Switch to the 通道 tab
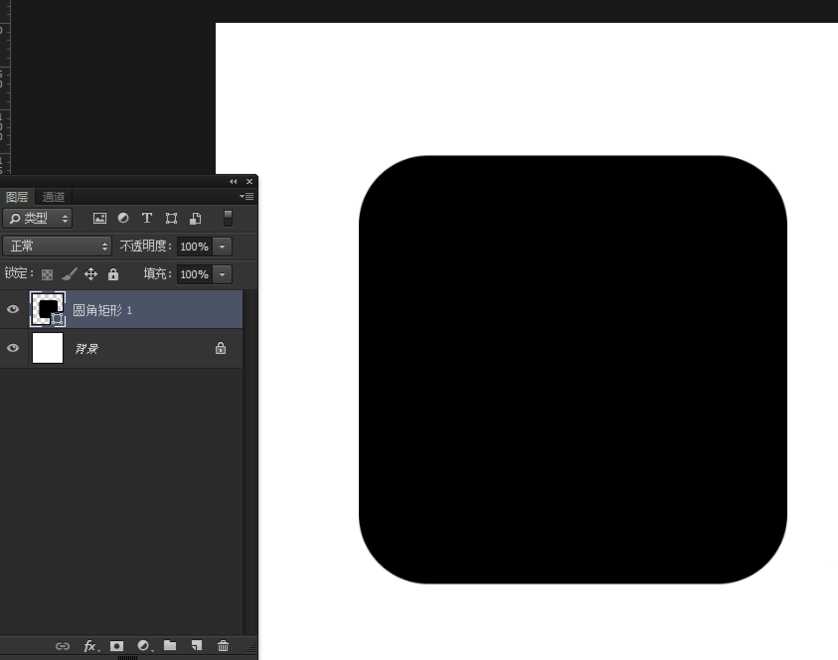Image resolution: width=838 pixels, height=660 pixels. pyautogui.click(x=54, y=197)
